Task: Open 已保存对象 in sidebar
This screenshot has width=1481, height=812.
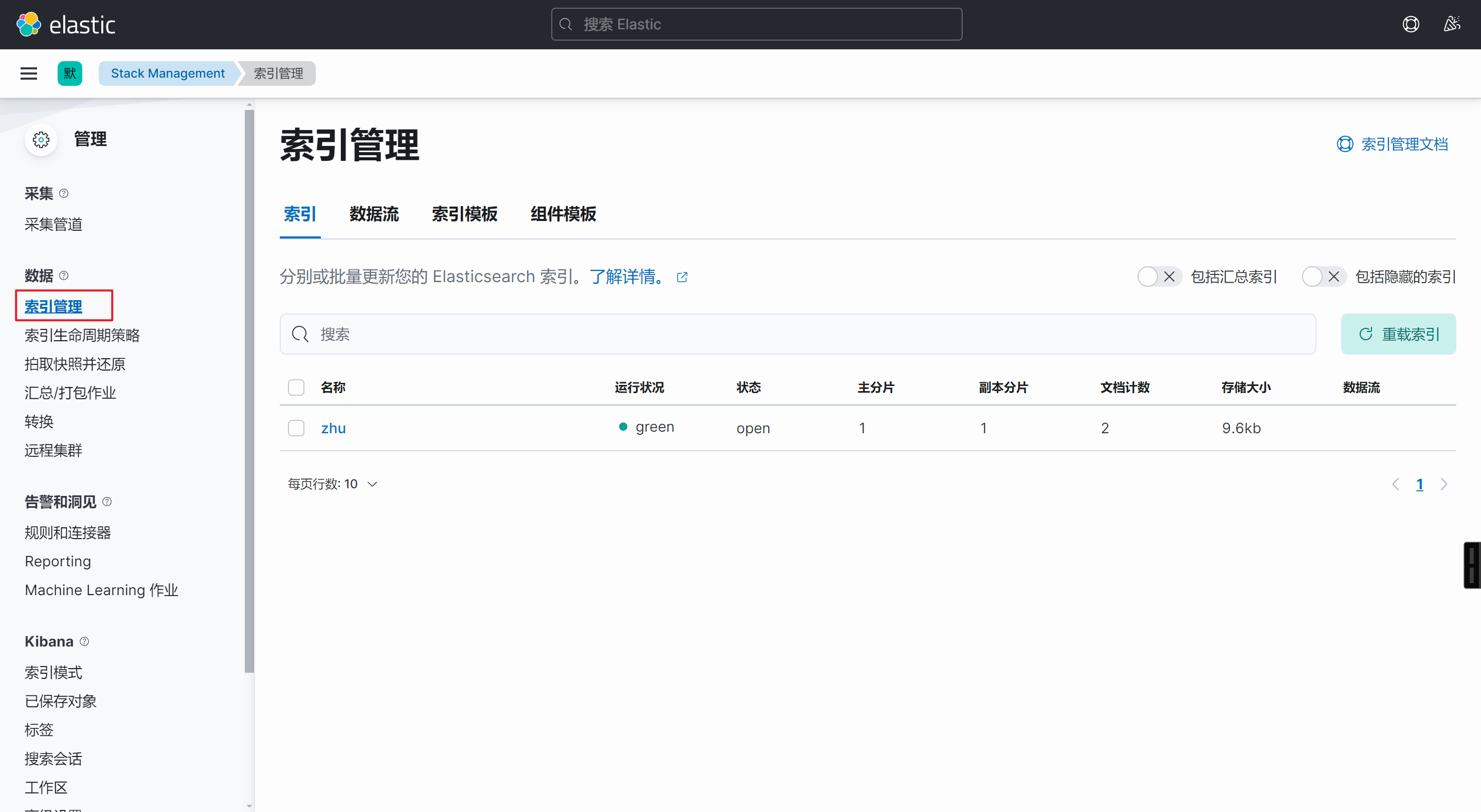Action: tap(61, 700)
